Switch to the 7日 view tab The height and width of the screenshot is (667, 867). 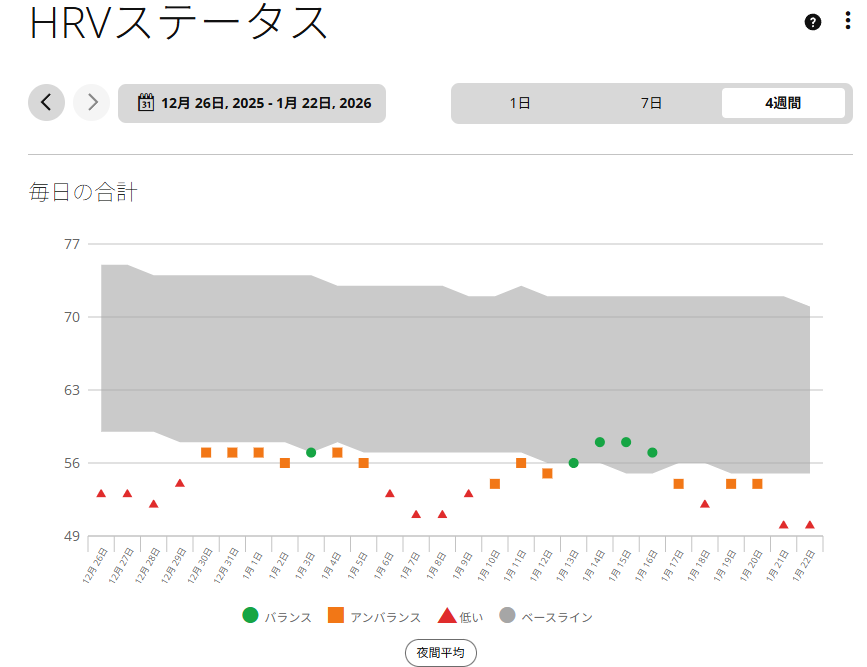point(651,103)
